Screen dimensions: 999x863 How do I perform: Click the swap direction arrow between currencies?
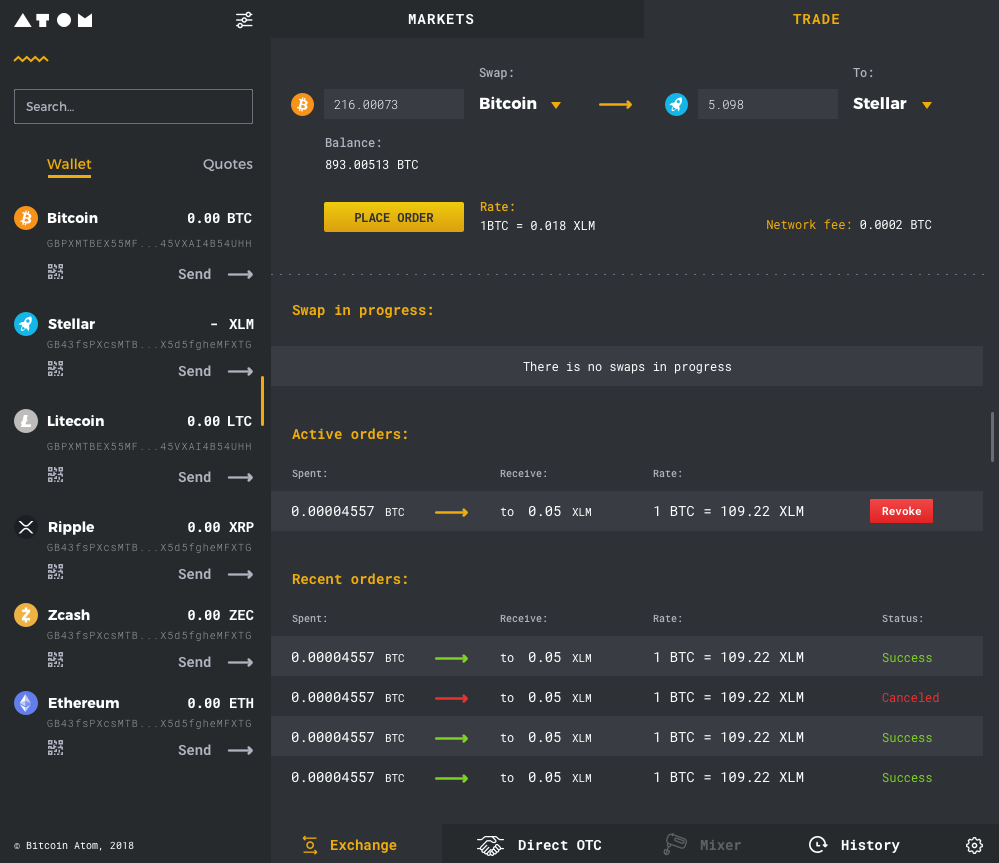[x=615, y=104]
